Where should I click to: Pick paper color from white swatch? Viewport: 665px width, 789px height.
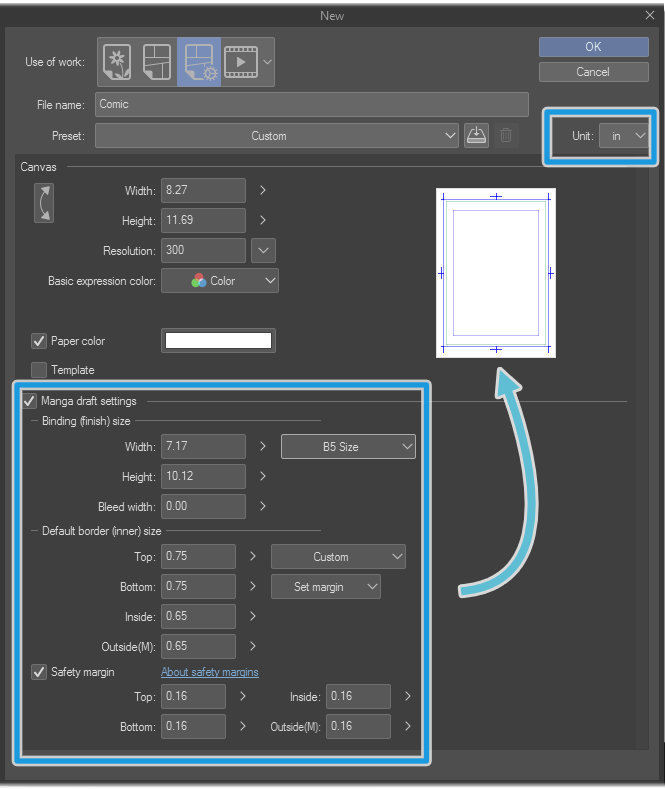218,341
